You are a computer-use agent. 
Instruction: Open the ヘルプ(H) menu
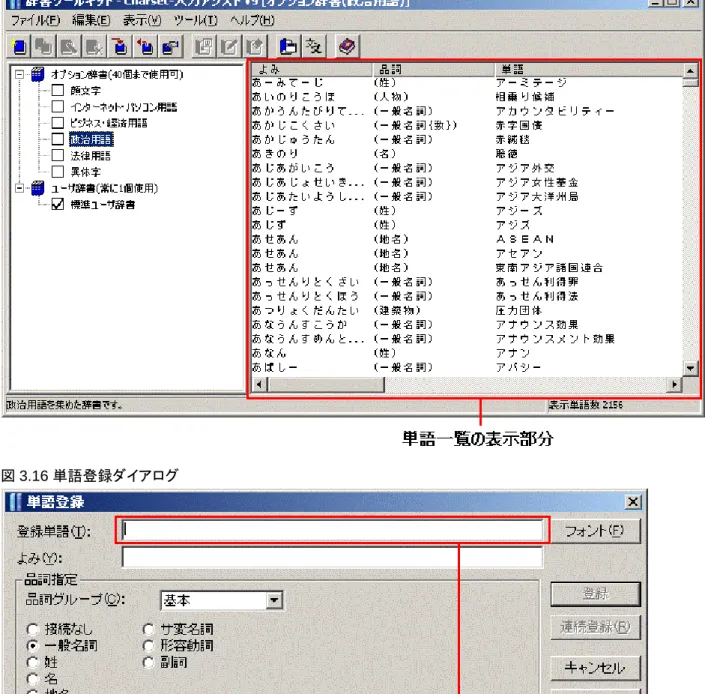[252, 20]
